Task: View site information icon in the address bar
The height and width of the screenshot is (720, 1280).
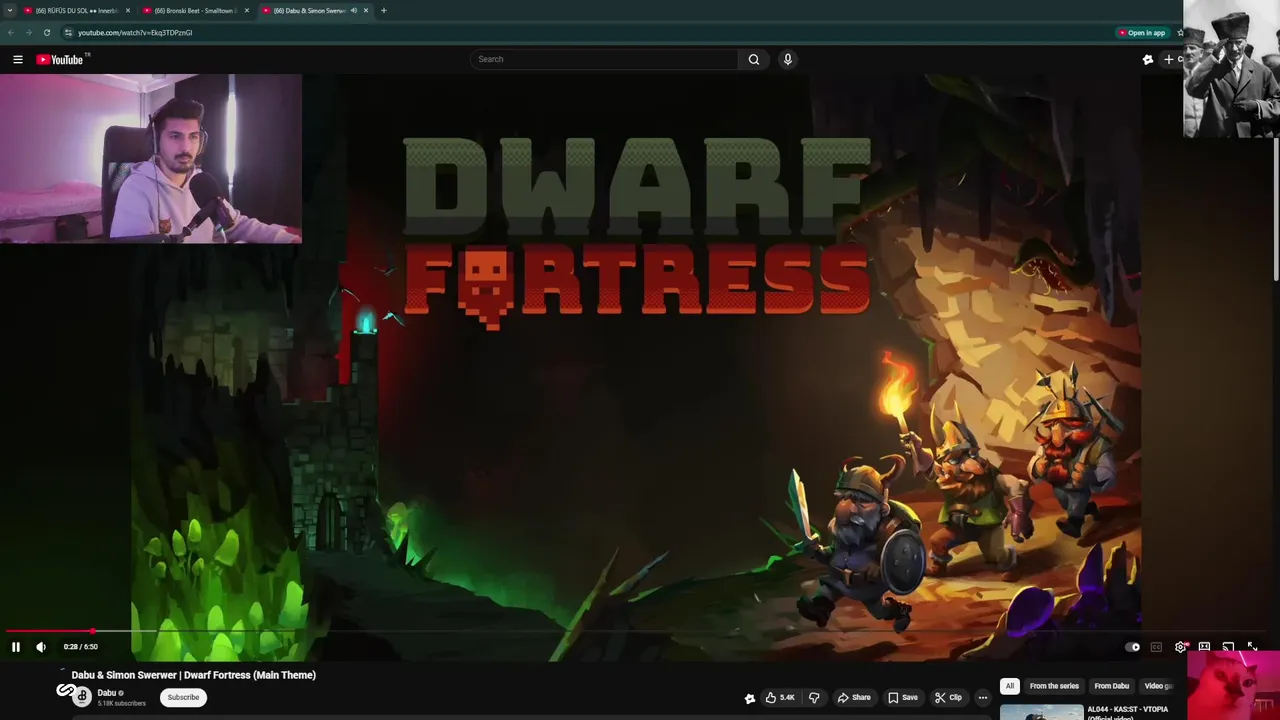Action: (68, 32)
